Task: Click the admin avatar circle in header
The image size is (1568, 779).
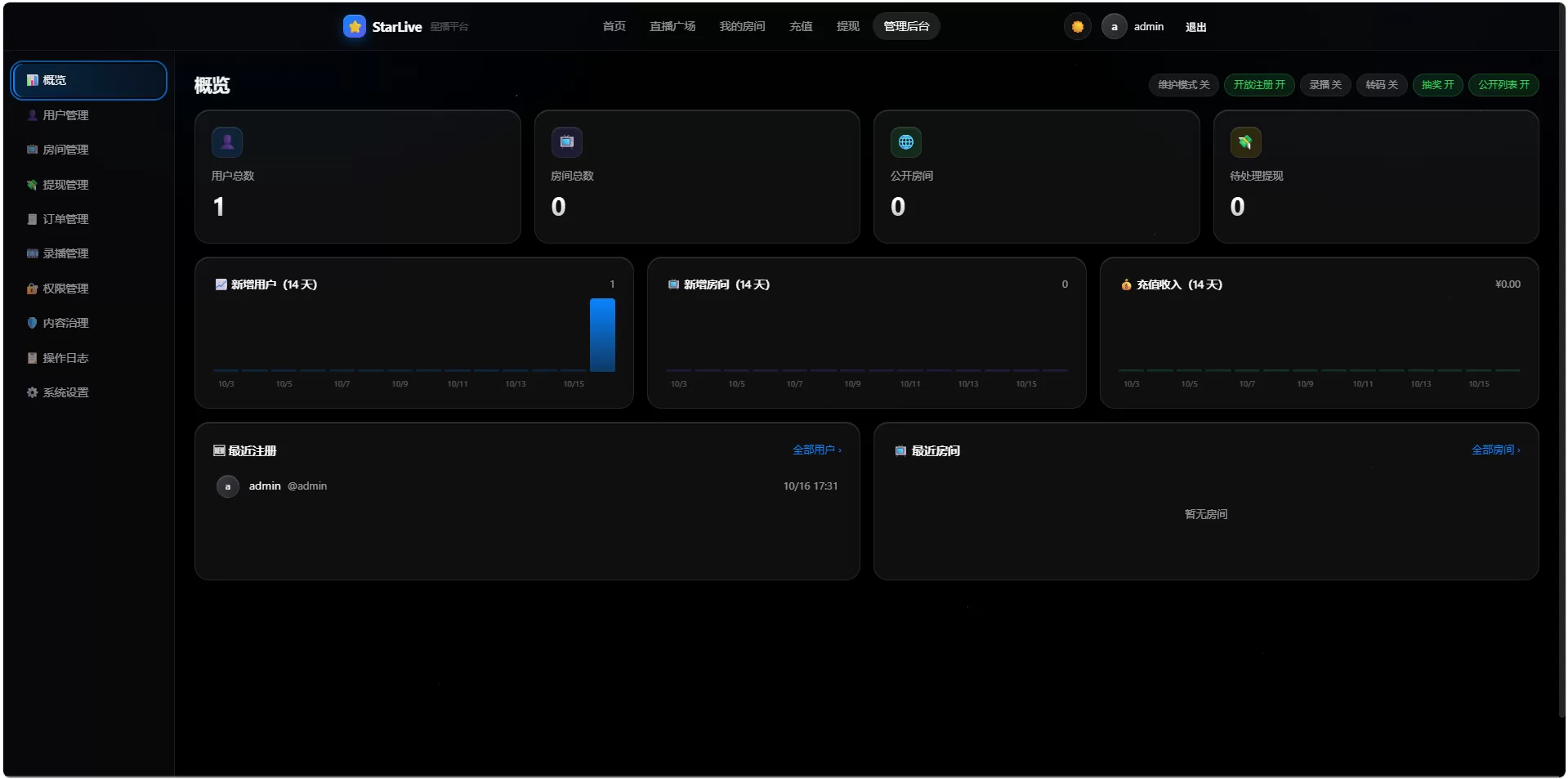Action: 1115,26
